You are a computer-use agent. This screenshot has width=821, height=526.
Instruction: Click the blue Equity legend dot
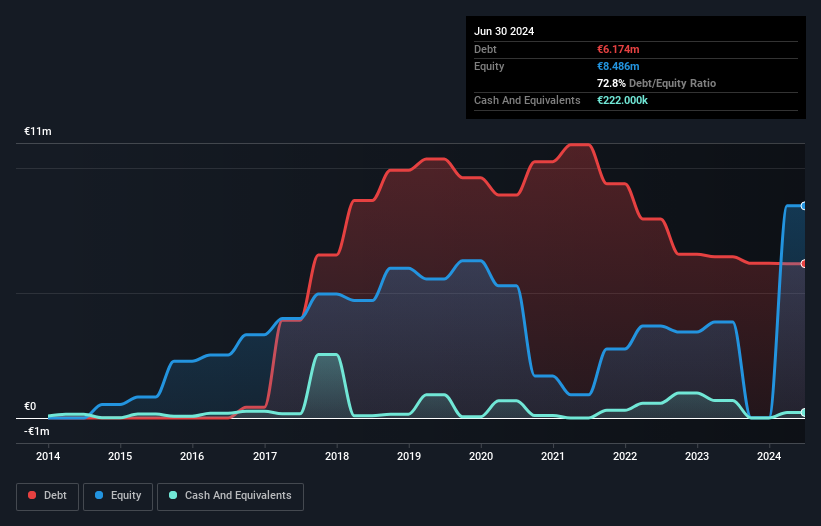pos(99,495)
